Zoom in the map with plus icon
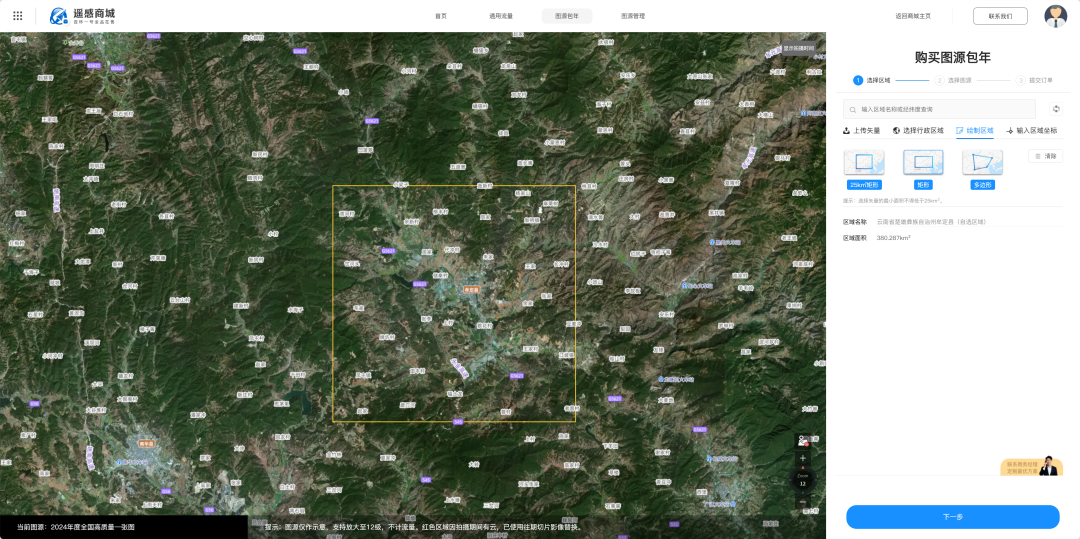 [x=802, y=458]
